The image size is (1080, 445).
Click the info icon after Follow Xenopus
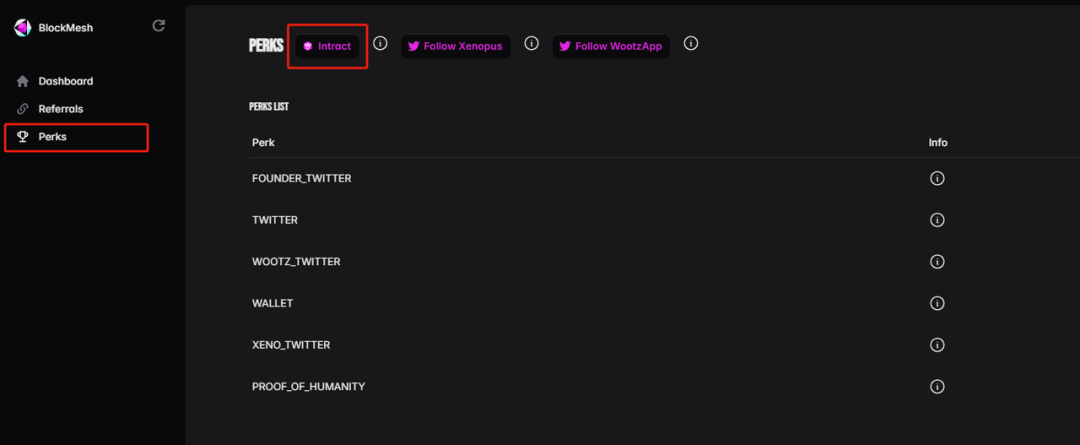pyautogui.click(x=531, y=43)
